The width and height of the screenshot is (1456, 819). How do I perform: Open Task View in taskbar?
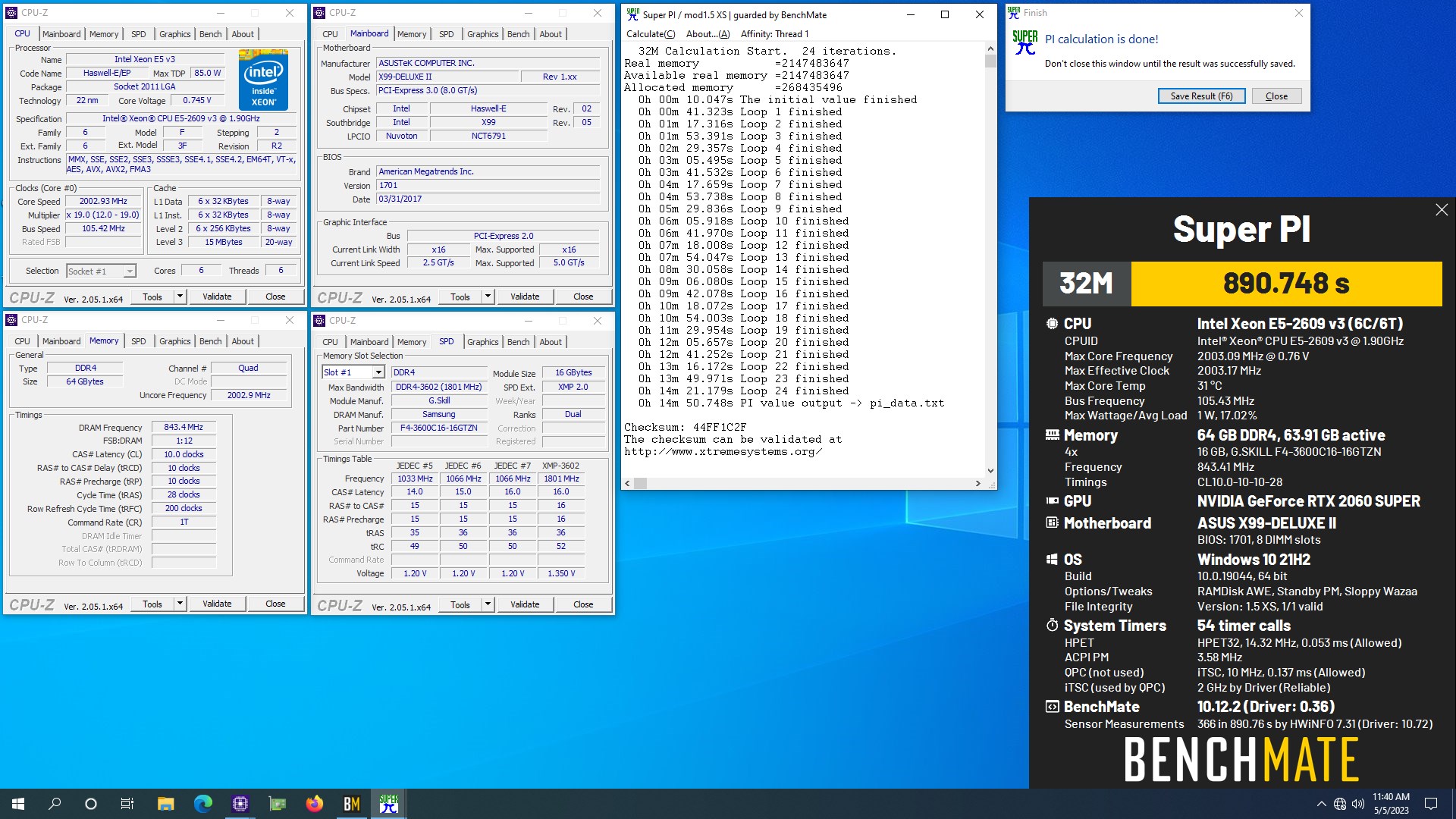pyautogui.click(x=127, y=804)
